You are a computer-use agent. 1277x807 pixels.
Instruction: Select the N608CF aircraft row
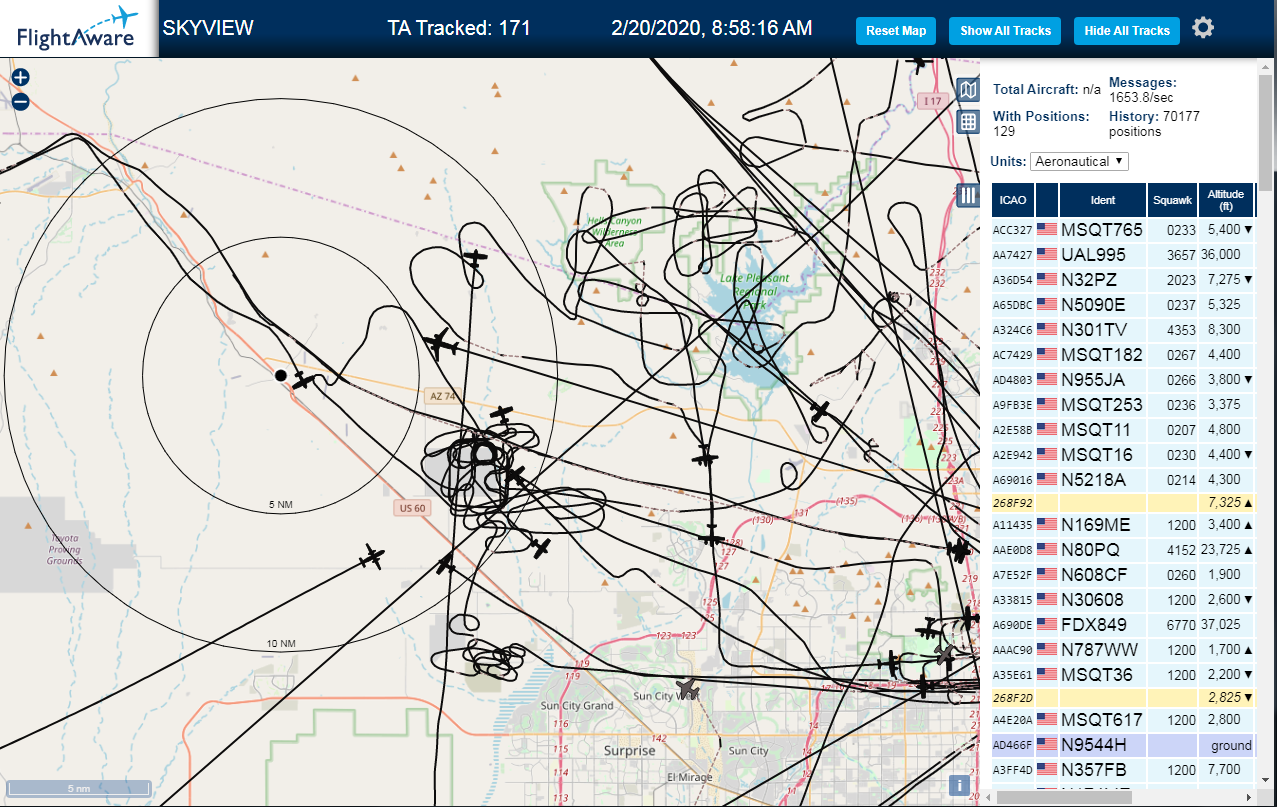[1123, 574]
